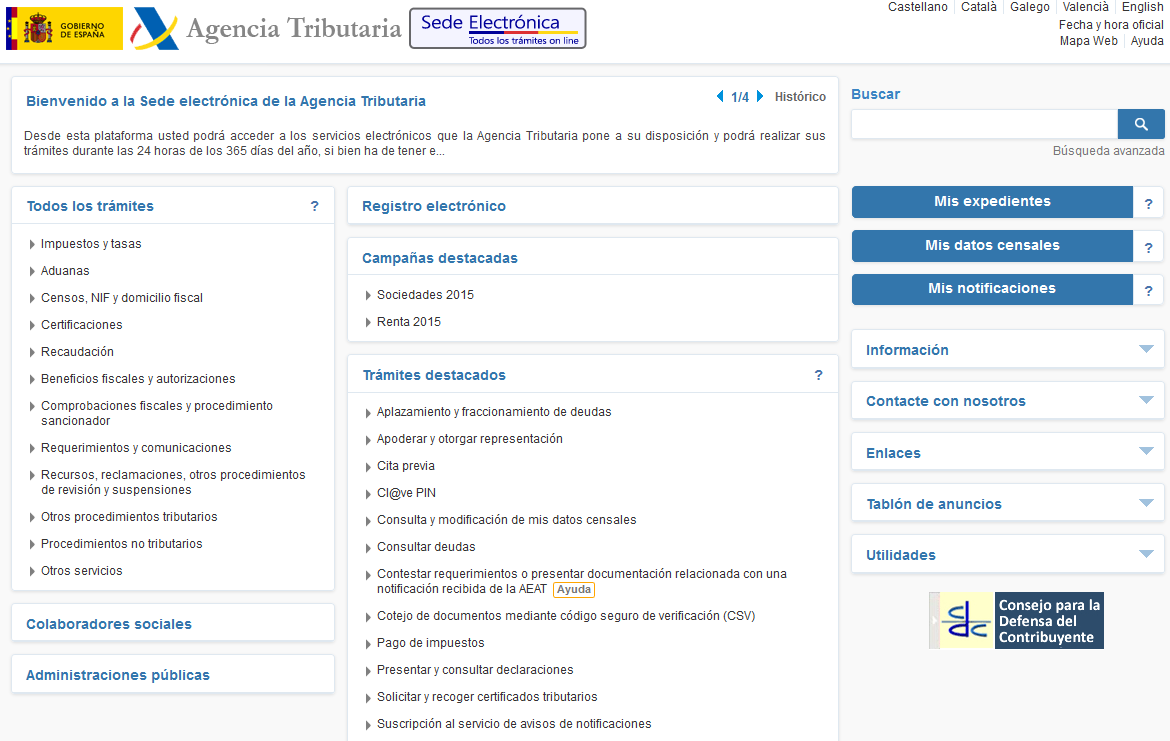Go to previous welcome announcement arrow
The image size is (1170, 741).
[x=720, y=96]
